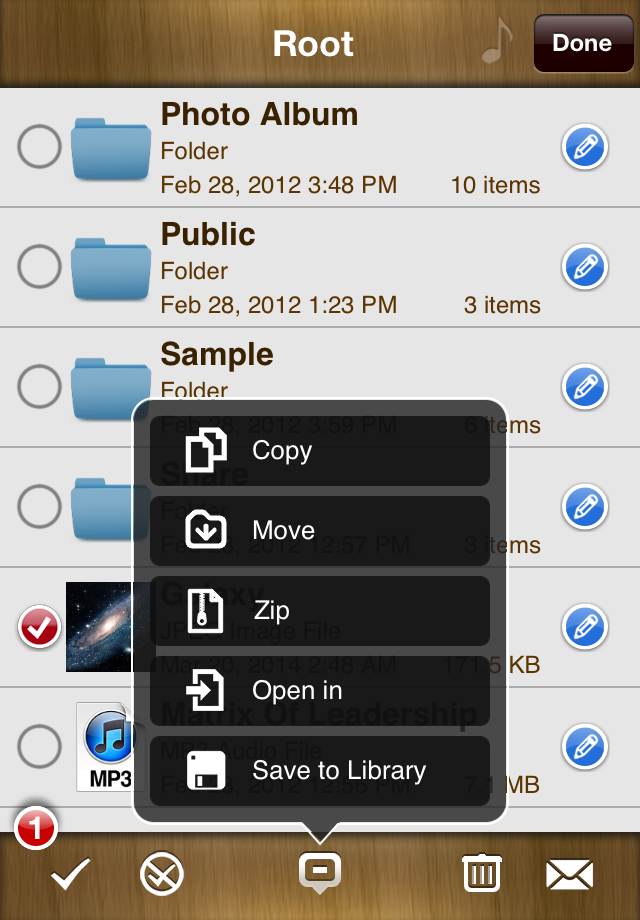The width and height of the screenshot is (640, 920).
Task: Select the Sample folder radio circle
Action: (39, 387)
